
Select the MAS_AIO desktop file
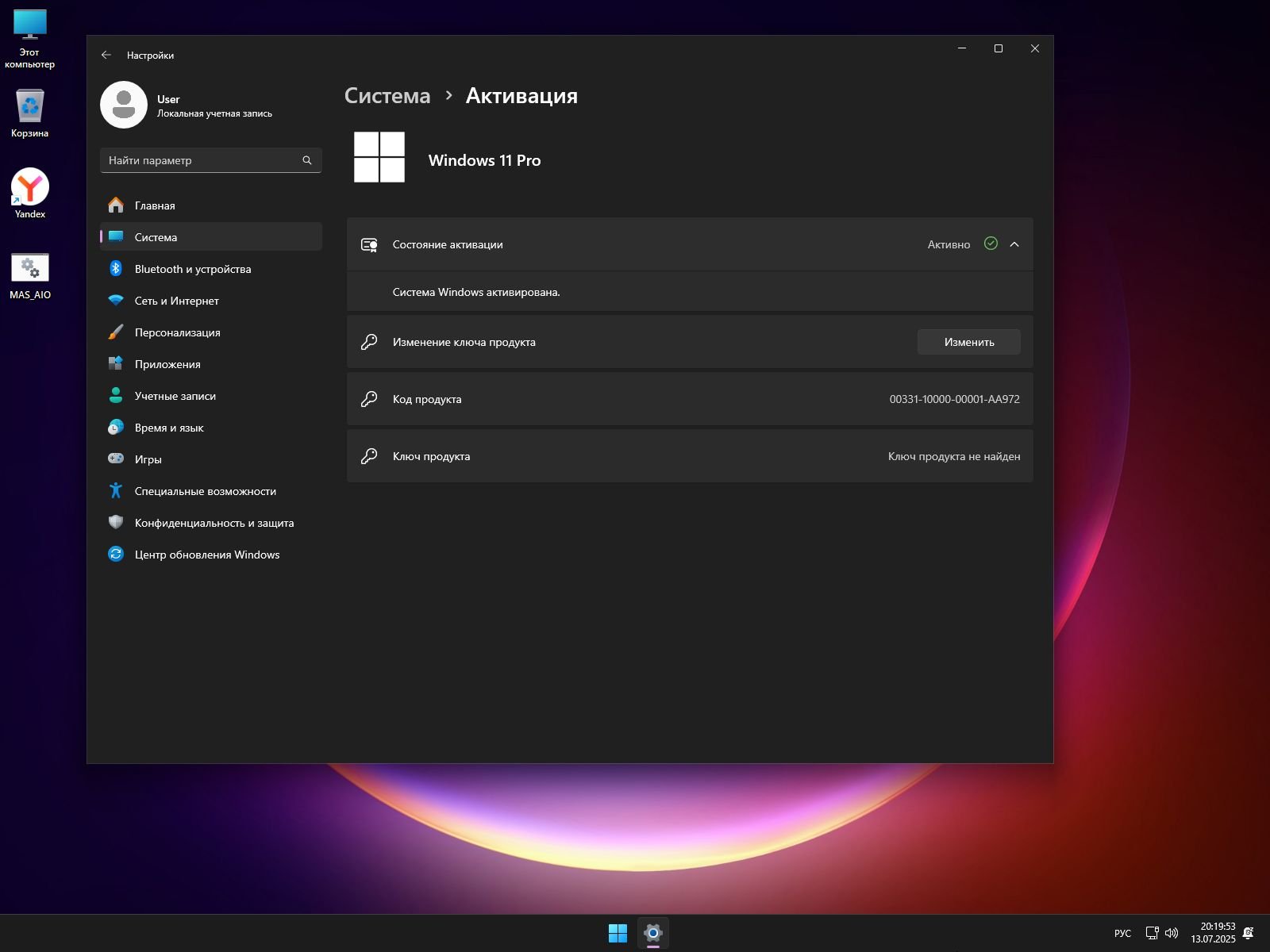30,276
